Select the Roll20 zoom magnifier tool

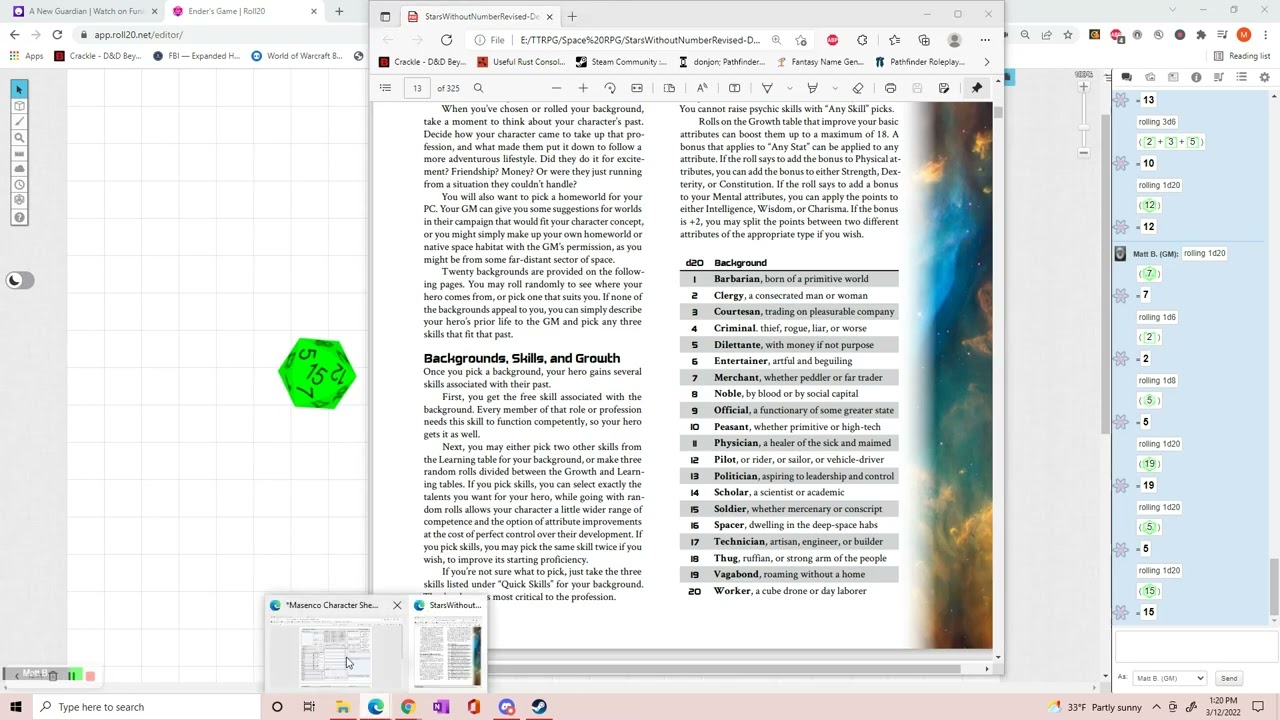point(19,138)
